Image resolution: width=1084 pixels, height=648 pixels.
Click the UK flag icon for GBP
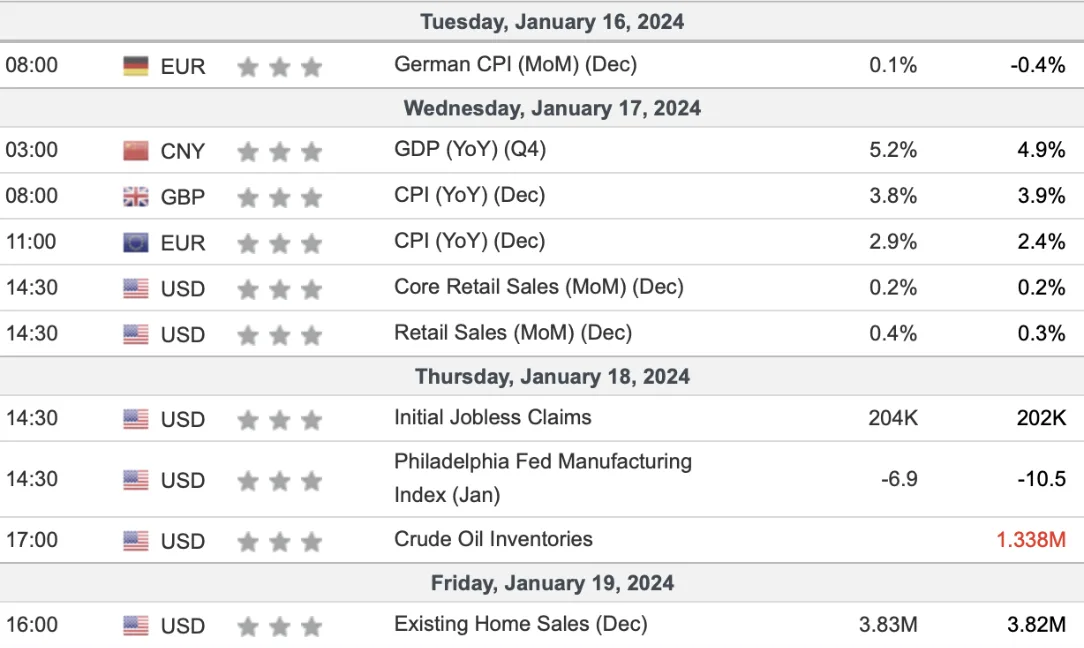click(x=136, y=197)
